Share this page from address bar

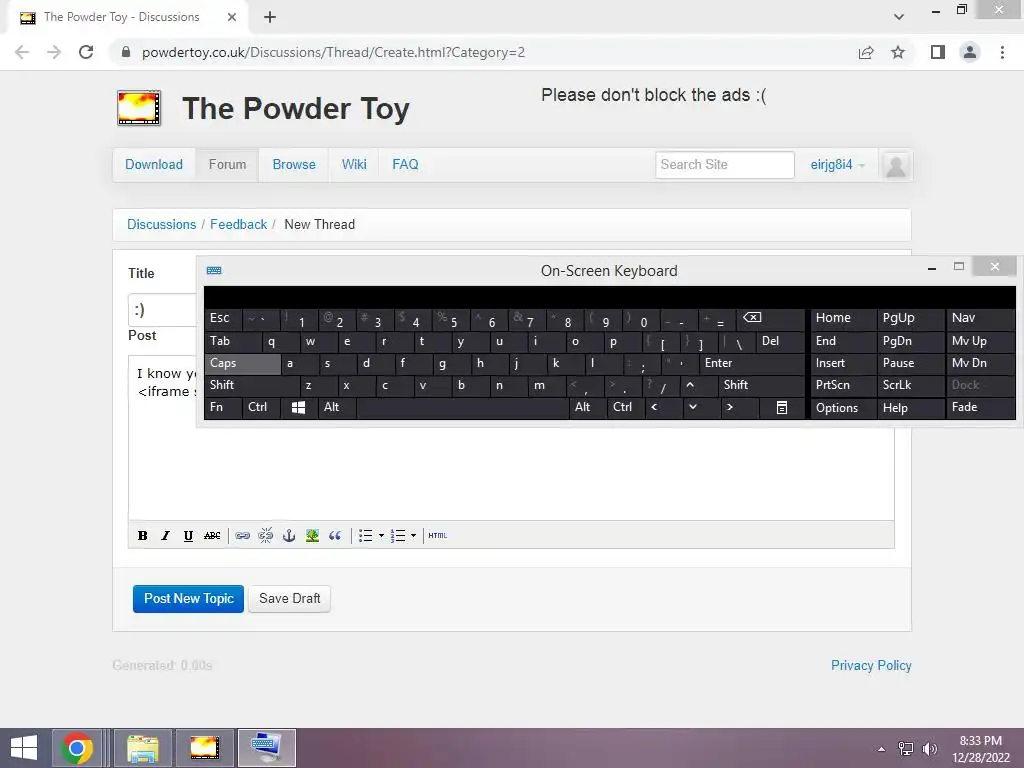tap(866, 52)
